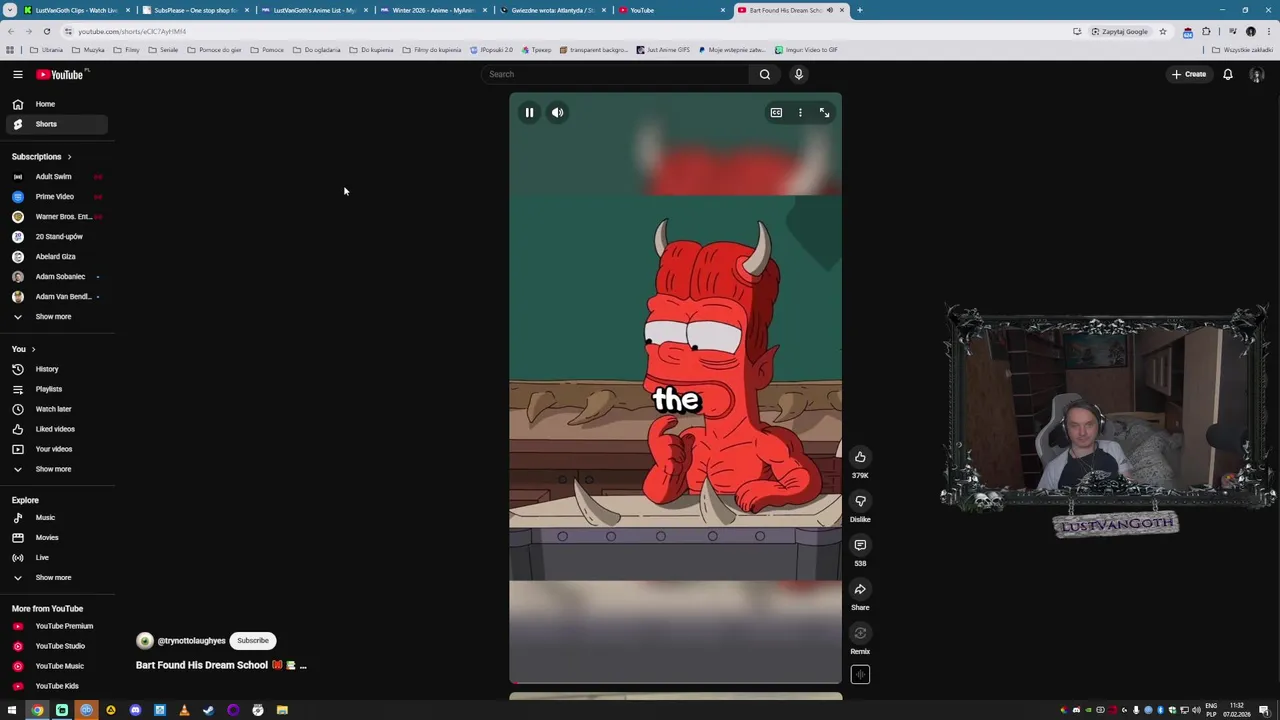The width and height of the screenshot is (1280, 720).
Task: Open the YouTube account avatar menu
Action: tap(1257, 75)
